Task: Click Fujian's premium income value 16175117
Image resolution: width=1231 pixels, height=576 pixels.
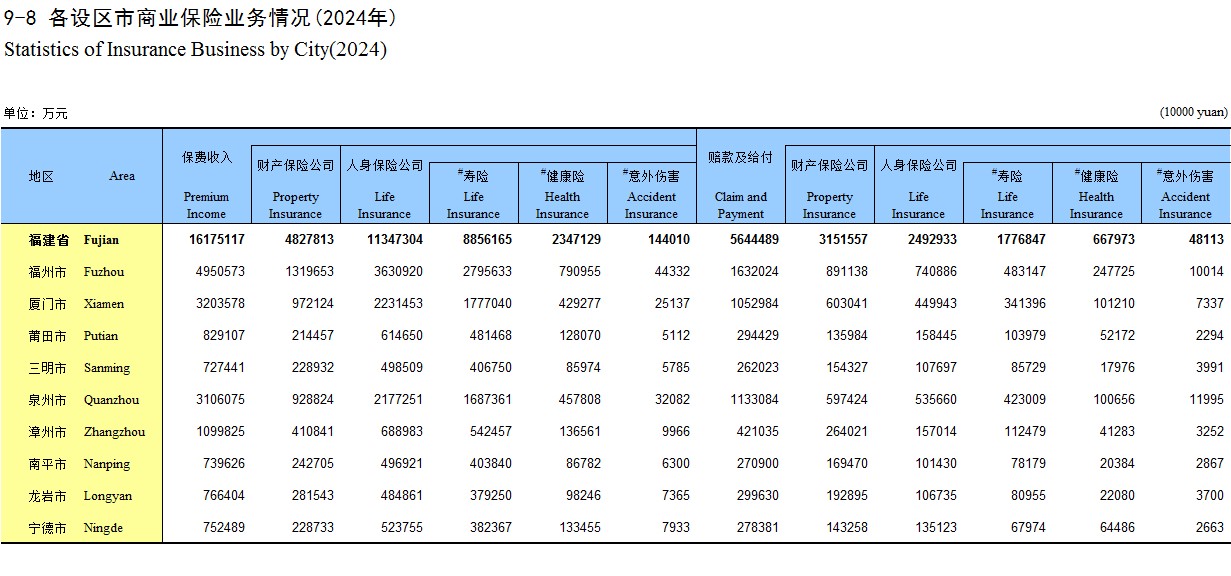Action: tap(215, 240)
